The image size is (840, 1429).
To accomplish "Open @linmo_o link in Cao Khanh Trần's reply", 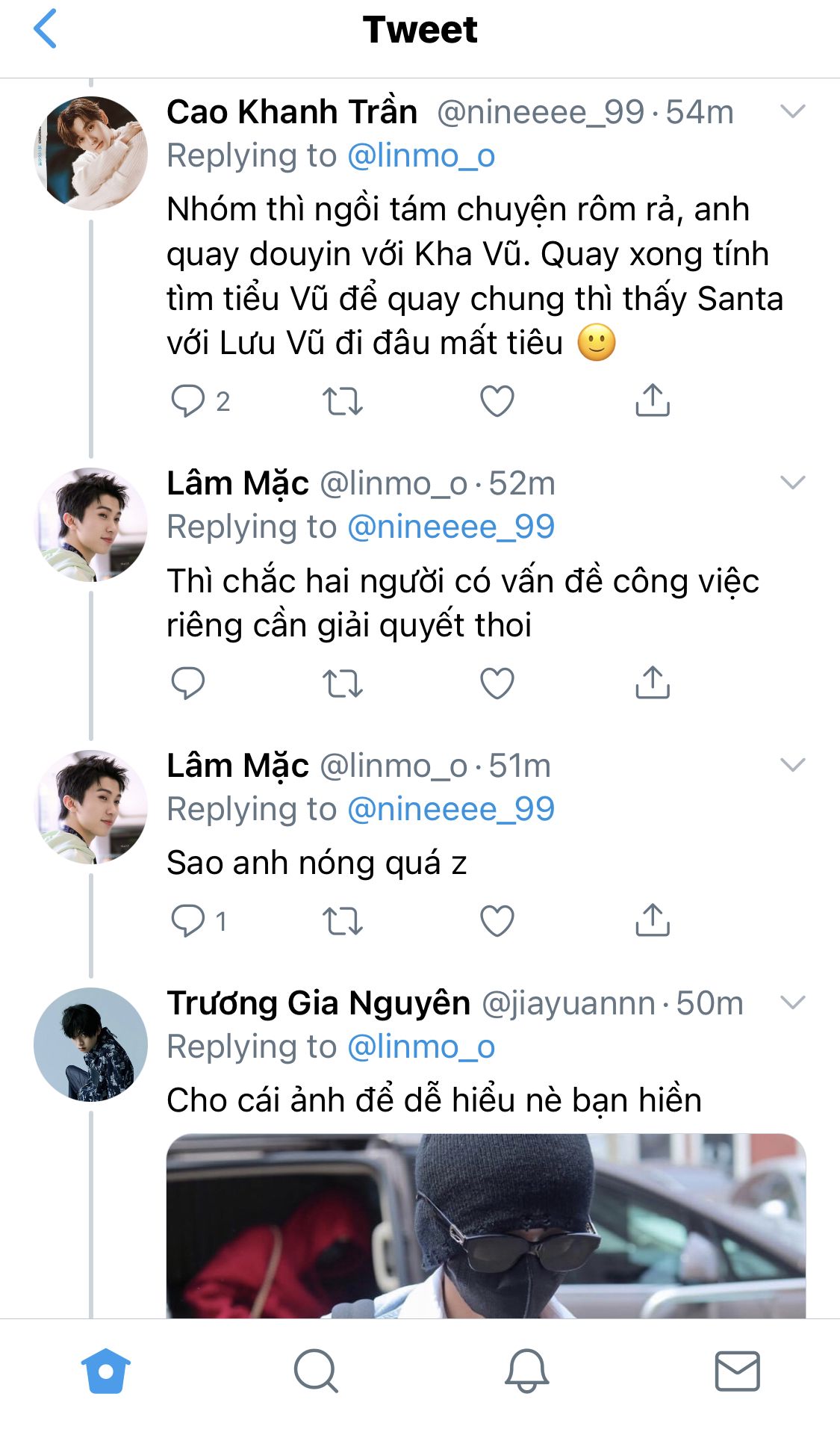I will coord(421,155).
